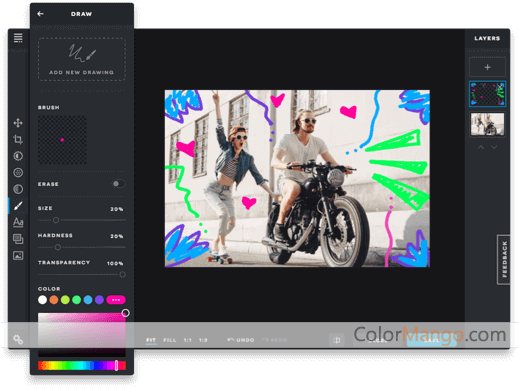Select the Draw brush tool icon
Screen dimensions: 518x388
pyautogui.click(x=18, y=205)
